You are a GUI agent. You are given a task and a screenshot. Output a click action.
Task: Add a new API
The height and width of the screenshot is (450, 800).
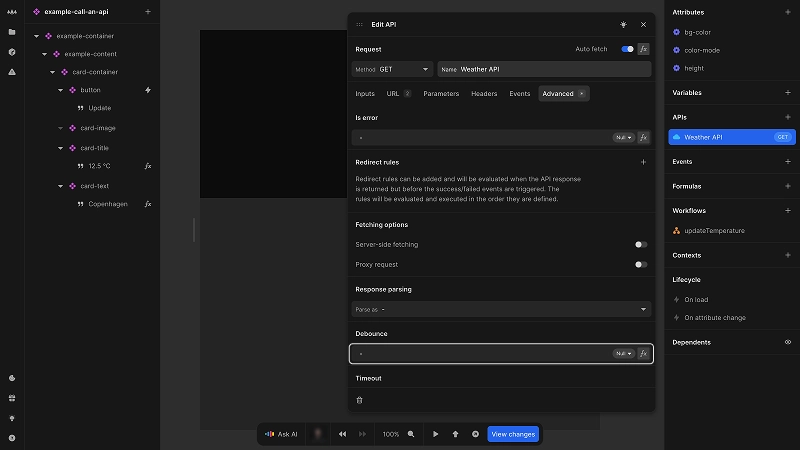pyautogui.click(x=787, y=117)
